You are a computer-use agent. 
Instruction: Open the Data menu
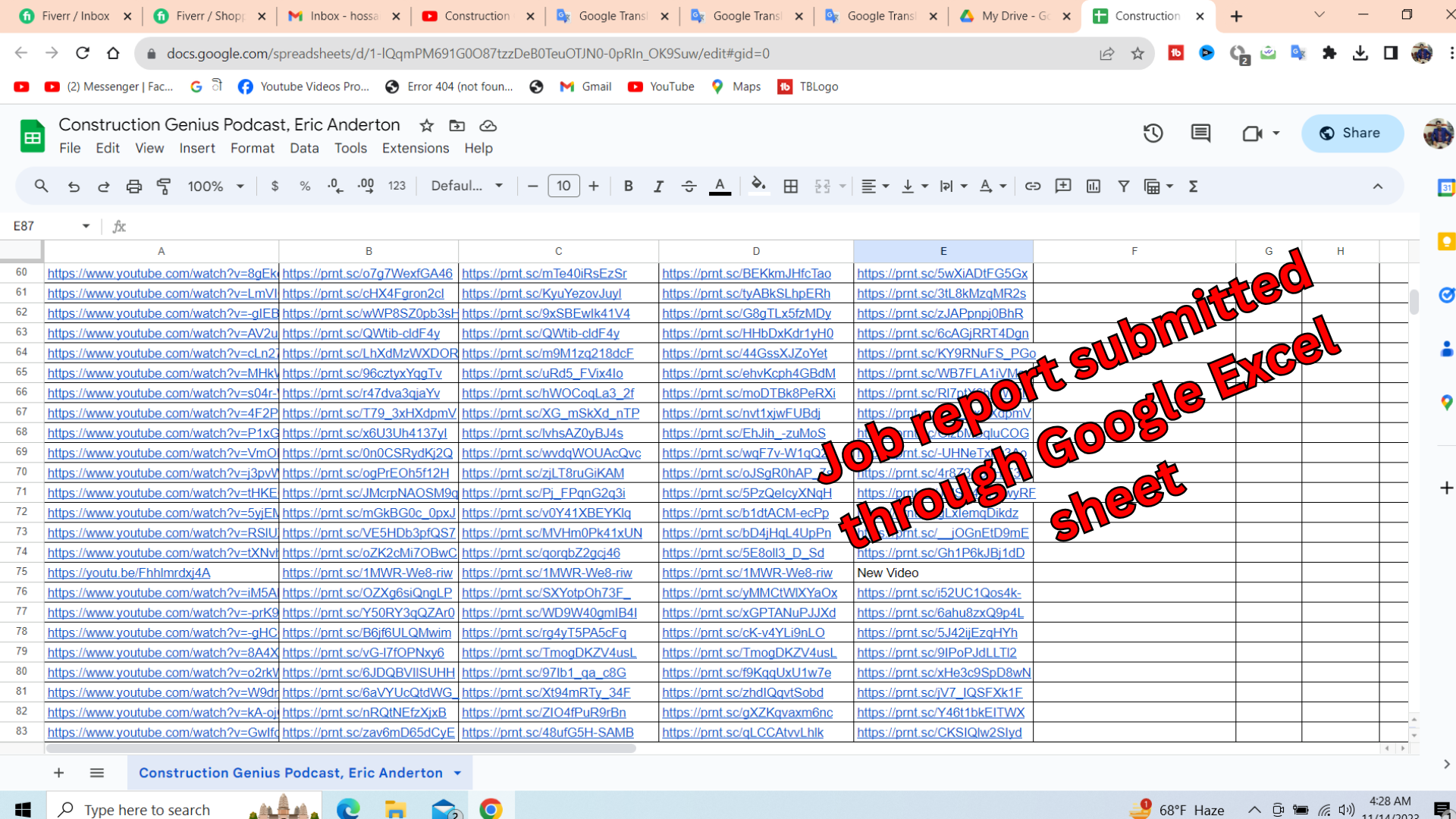304,149
